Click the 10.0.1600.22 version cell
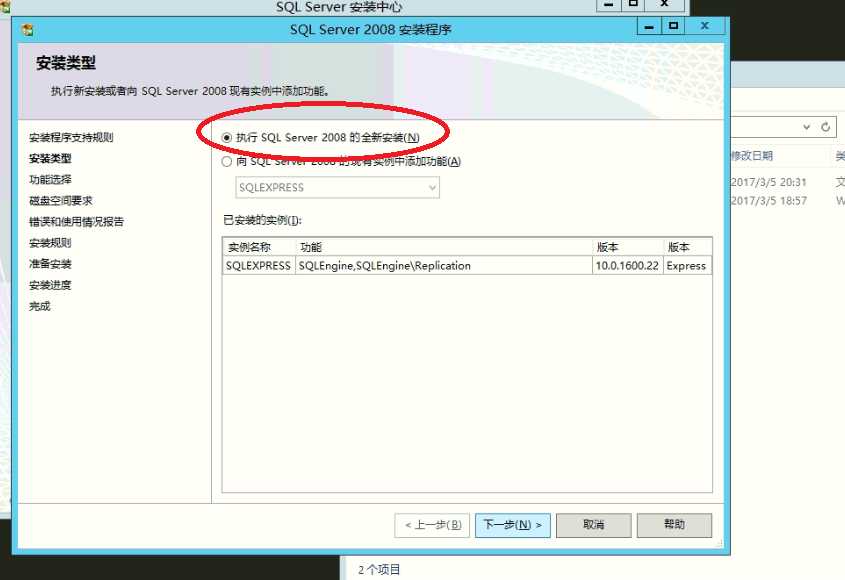 point(628,266)
